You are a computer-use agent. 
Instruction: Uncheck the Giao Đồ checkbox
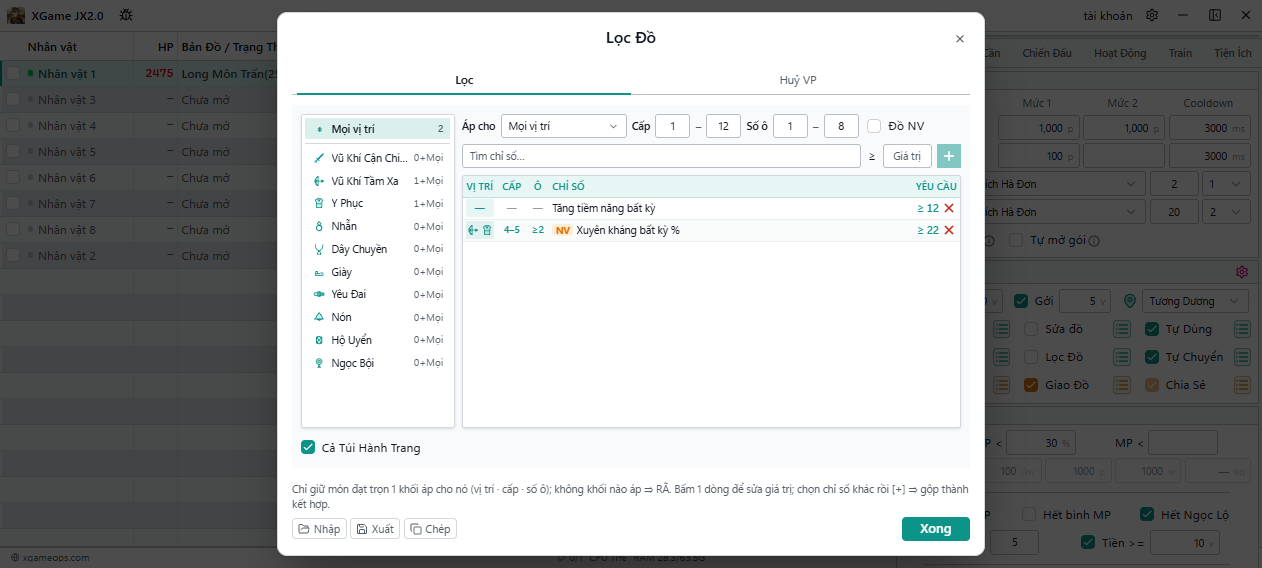coord(1032,385)
